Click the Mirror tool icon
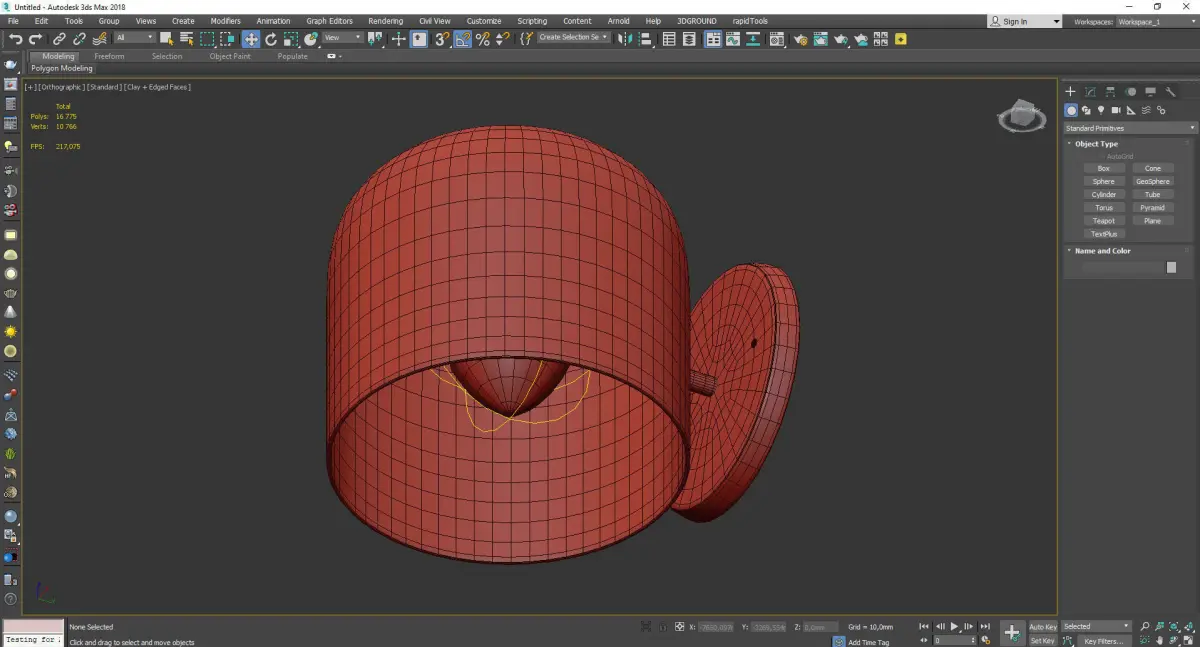The width and height of the screenshot is (1200, 647). tap(624, 39)
